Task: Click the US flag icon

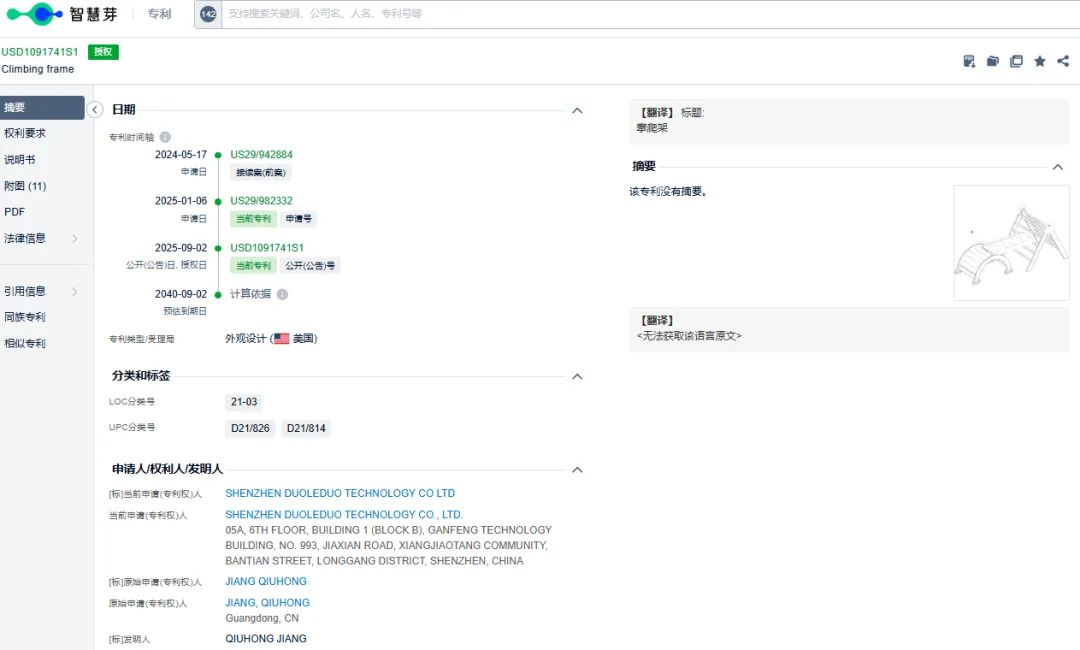Action: (281, 339)
